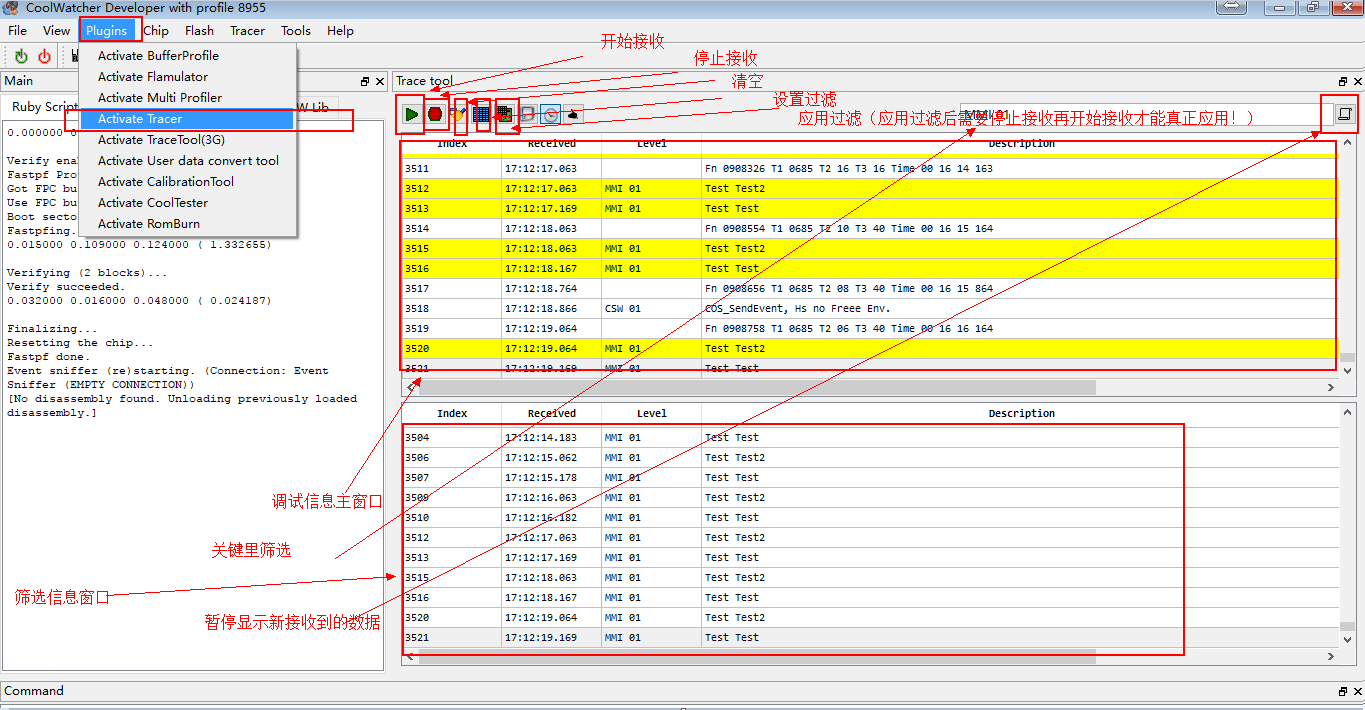Viewport: 1365px width, 710px height.
Task: Select row 3504 in lower filter table
Action: tap(870, 437)
